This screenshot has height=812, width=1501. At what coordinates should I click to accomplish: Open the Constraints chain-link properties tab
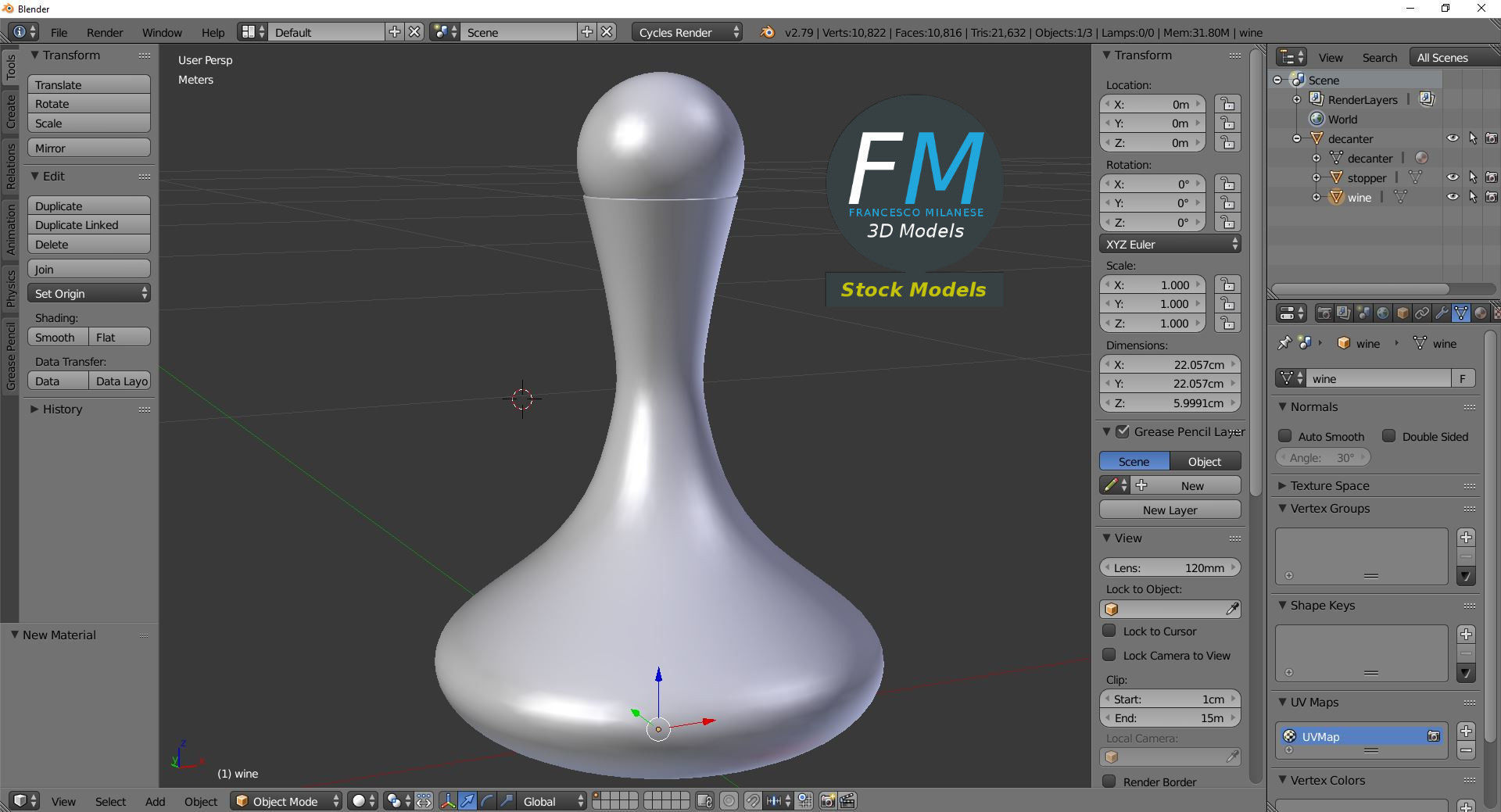point(1422,313)
